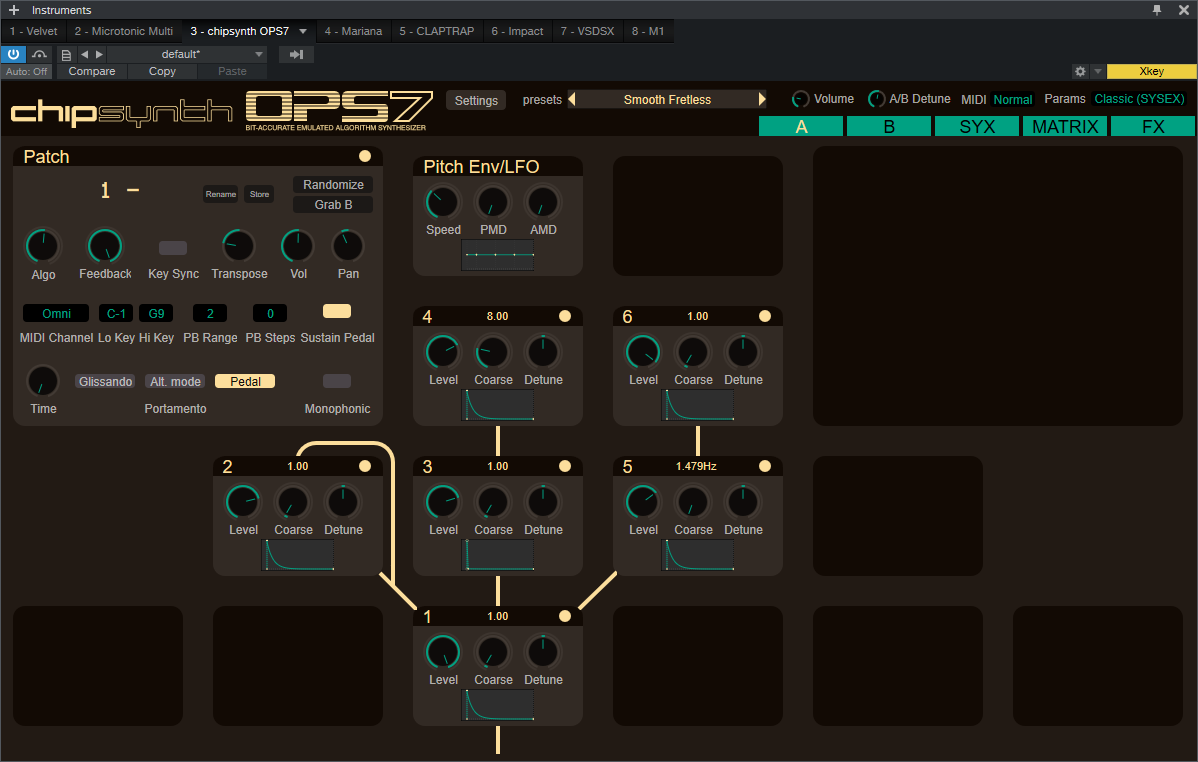Screen dimensions: 1198x762
Task: Select previous chipsynth preset arrow
Action: (x=572, y=99)
